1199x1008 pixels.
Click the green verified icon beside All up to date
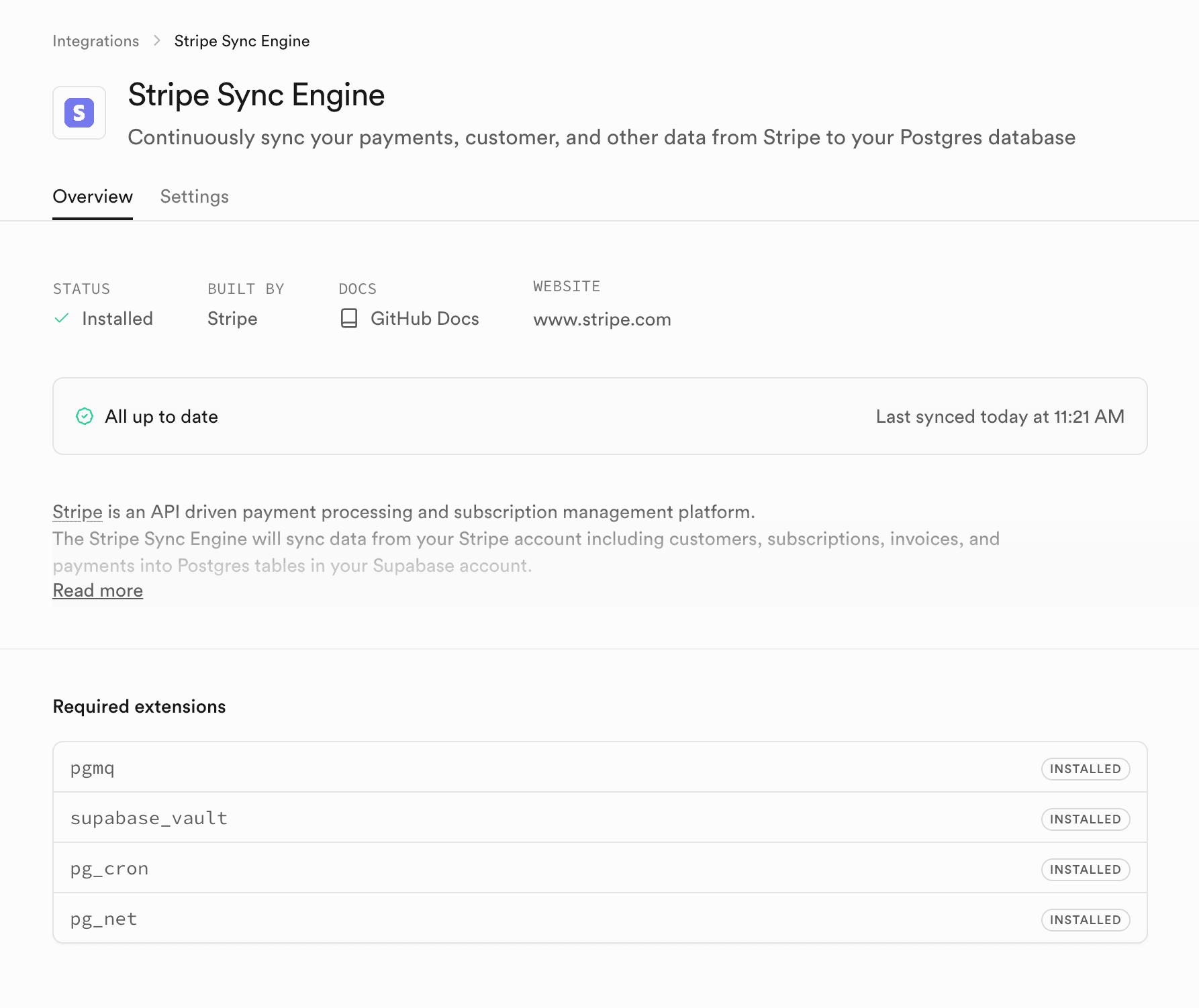tap(85, 416)
